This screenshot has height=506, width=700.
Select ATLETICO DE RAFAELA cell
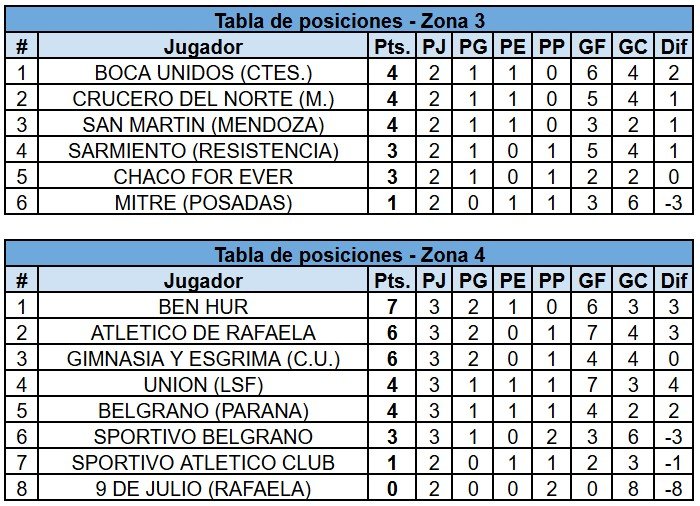click(204, 333)
